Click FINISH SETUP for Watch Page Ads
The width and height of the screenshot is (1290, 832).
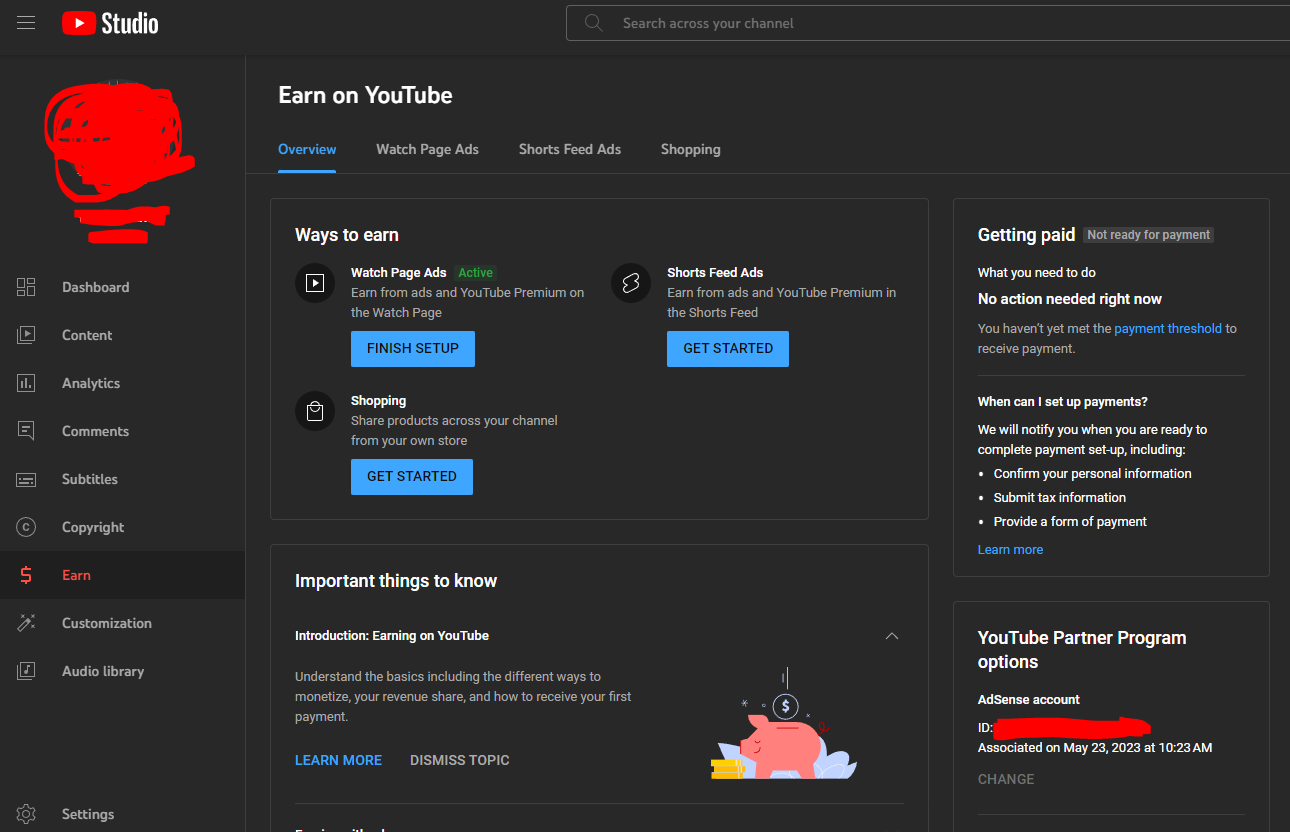(413, 349)
